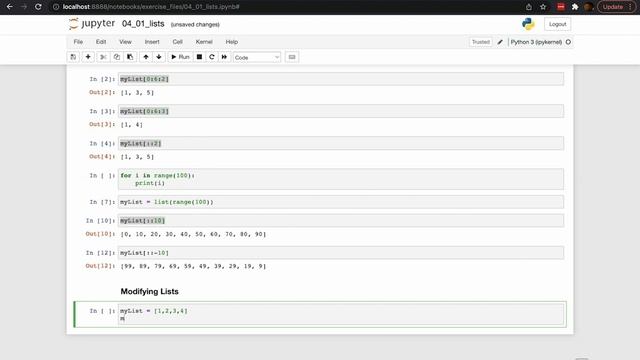The height and width of the screenshot is (360, 640).
Task: Click the browser Update button
Action: pos(616,7)
